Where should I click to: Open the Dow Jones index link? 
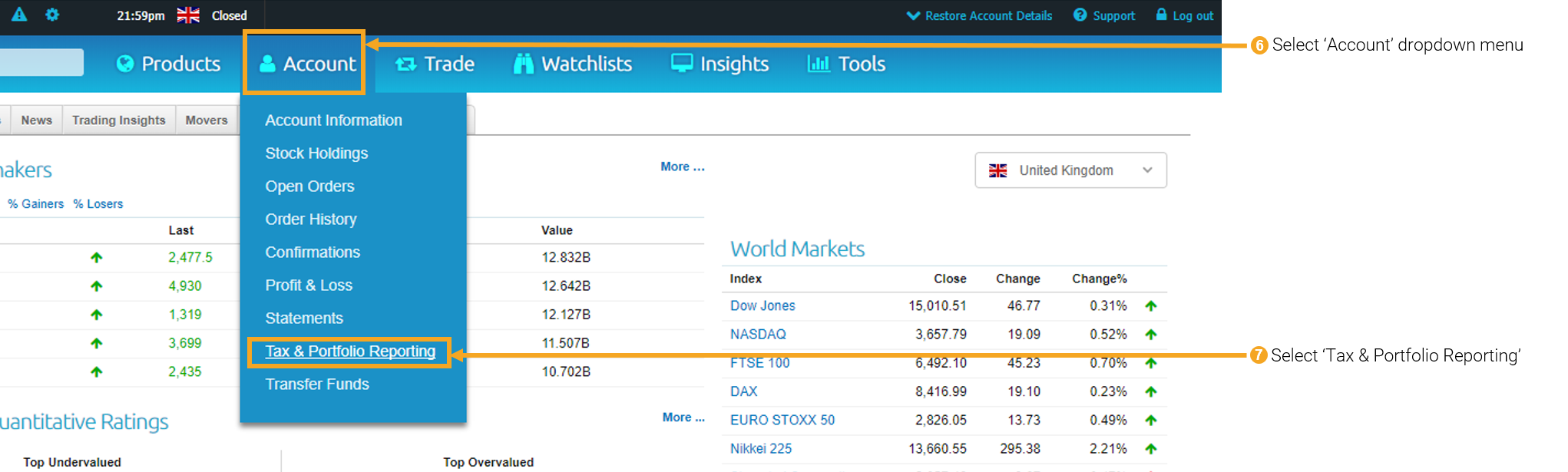point(762,306)
